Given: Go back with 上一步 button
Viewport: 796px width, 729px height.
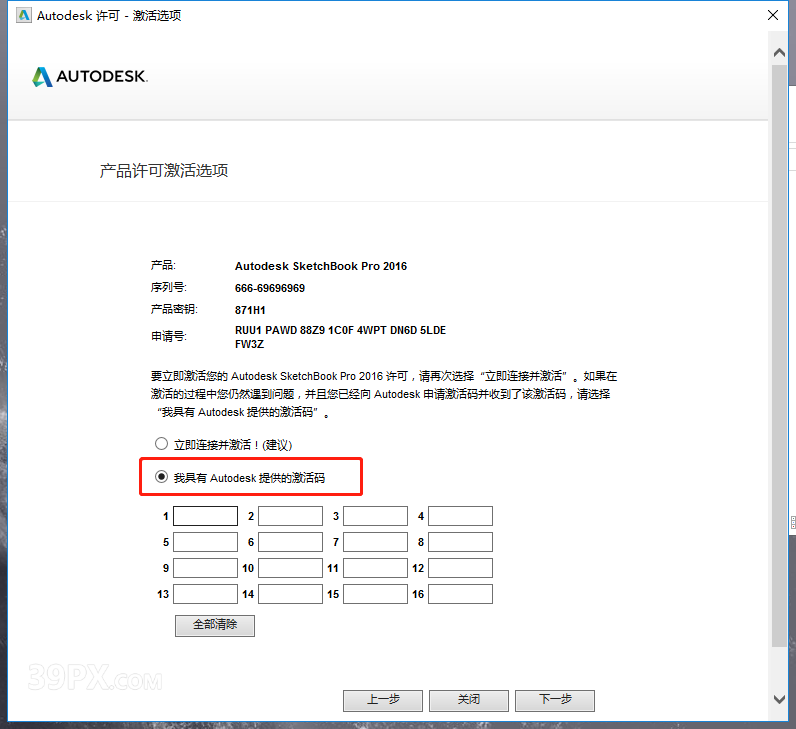Looking at the screenshot, I should [x=383, y=701].
